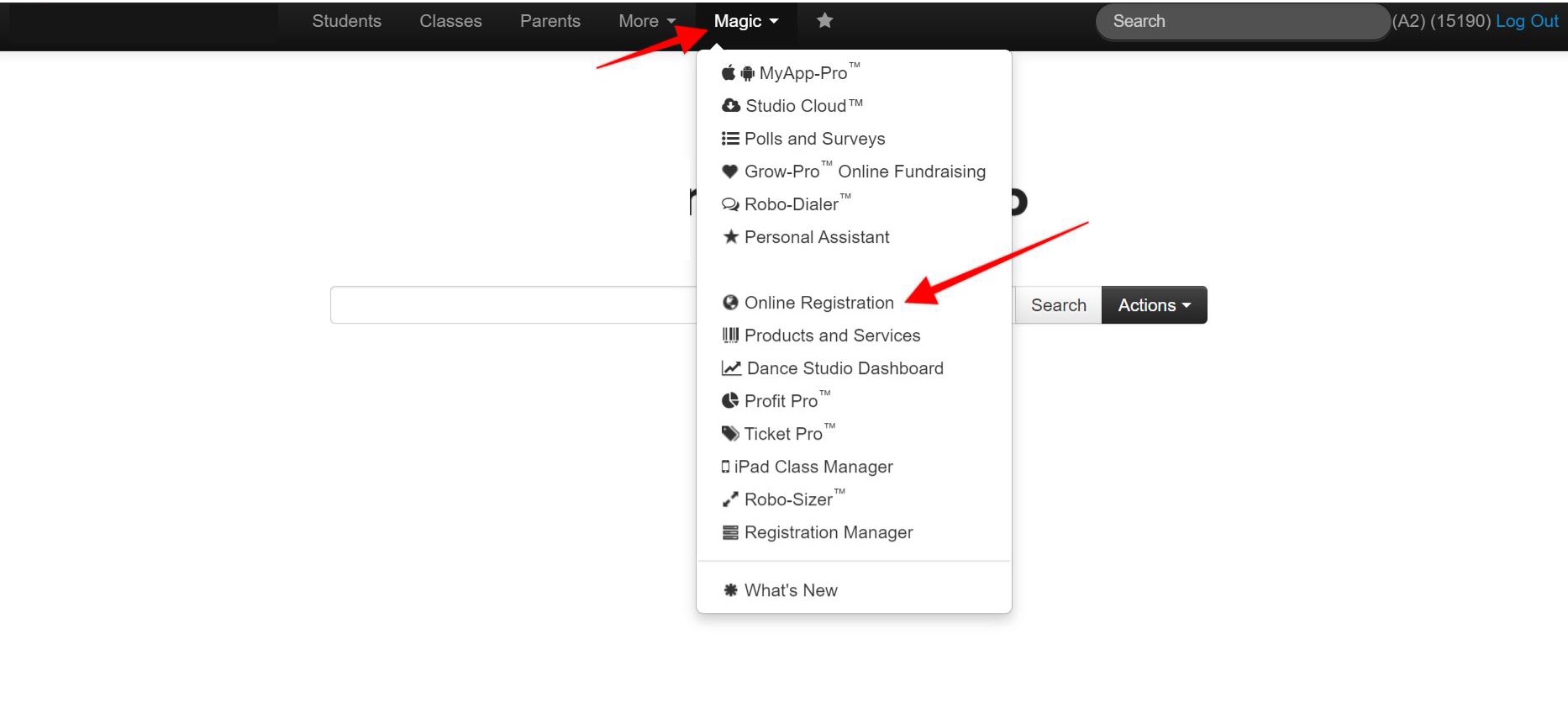This screenshot has height=713, width=1568.
Task: Click the list icon beside Polls and Surveys
Action: [730, 139]
